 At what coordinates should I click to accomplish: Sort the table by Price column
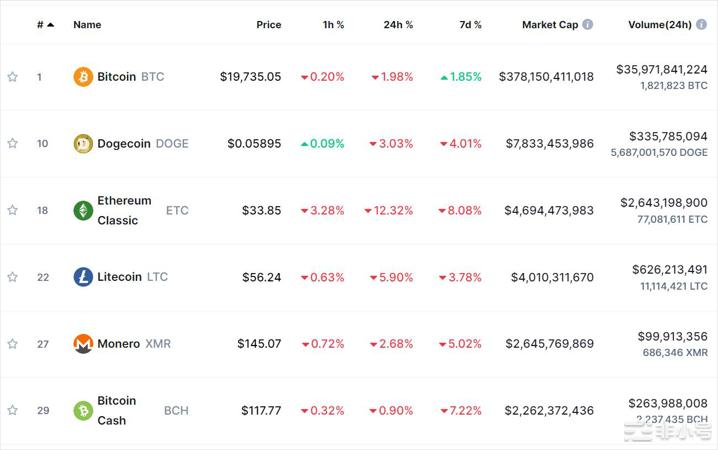268,24
